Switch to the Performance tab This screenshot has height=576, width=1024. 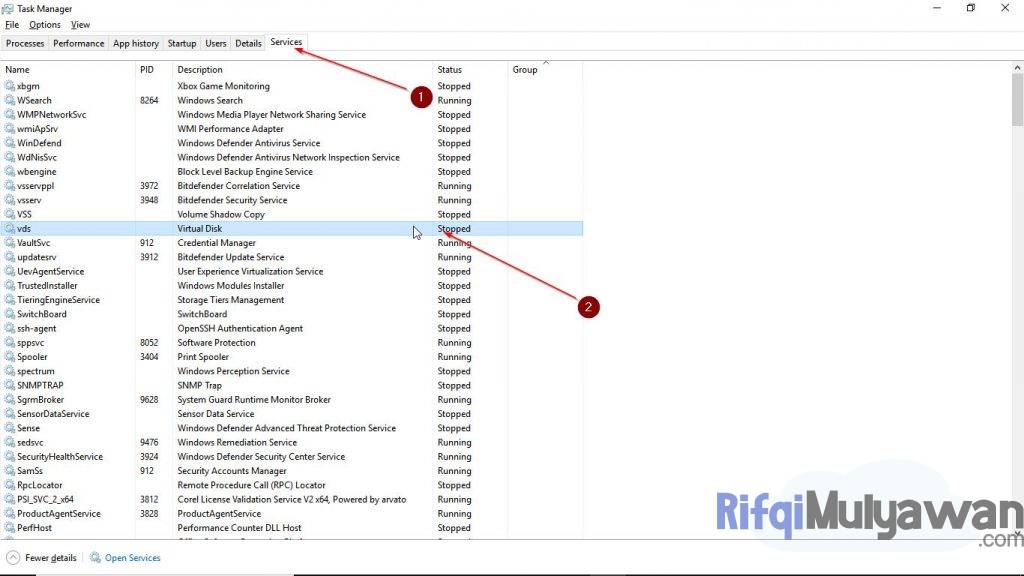pos(78,43)
